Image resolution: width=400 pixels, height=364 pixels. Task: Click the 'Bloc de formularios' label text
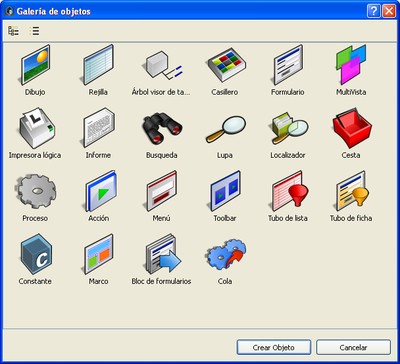click(161, 281)
